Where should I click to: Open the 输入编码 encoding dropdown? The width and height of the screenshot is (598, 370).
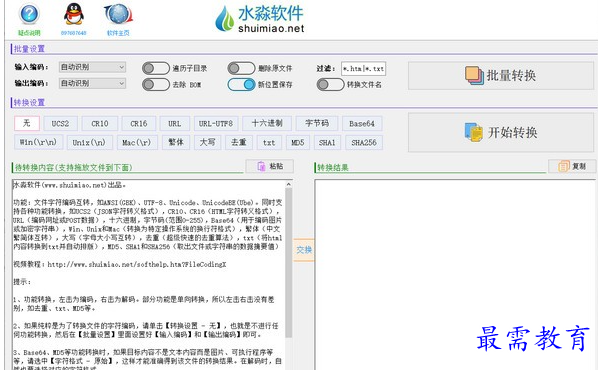point(92,67)
